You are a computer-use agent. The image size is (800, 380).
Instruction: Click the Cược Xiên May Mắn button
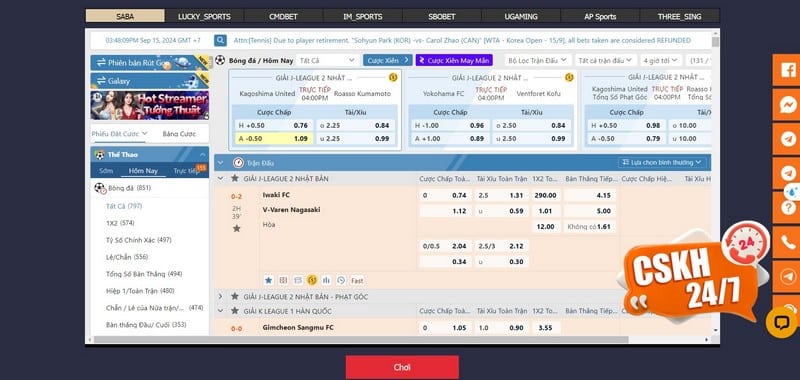coord(454,60)
